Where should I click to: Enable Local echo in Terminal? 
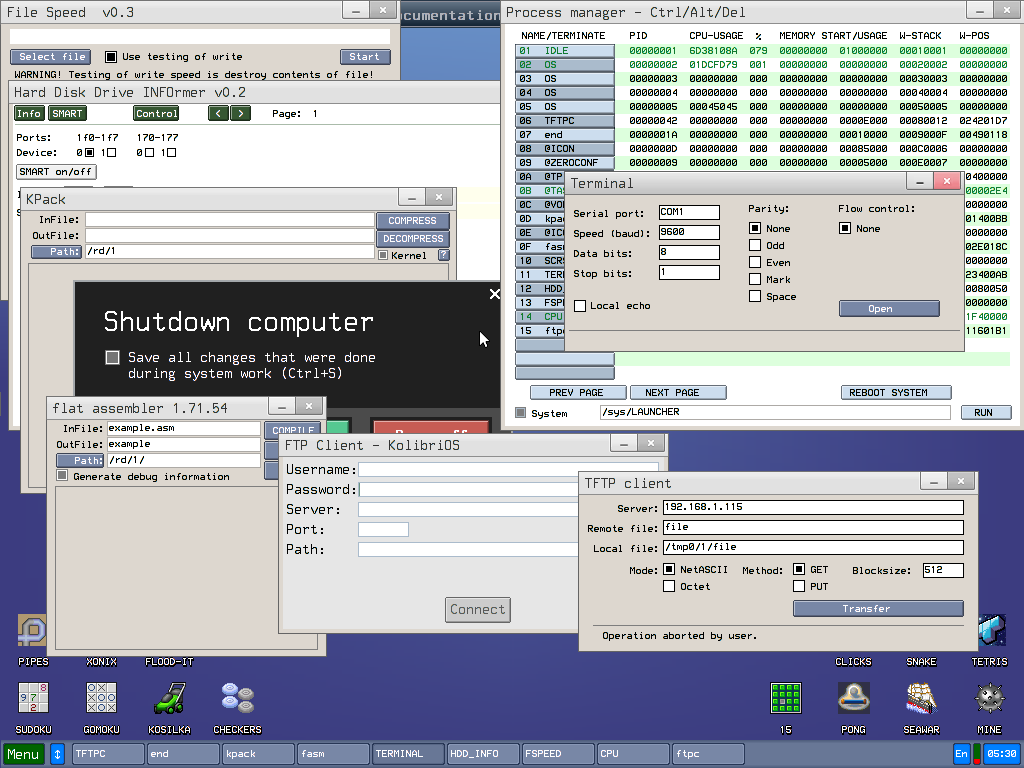coord(581,306)
